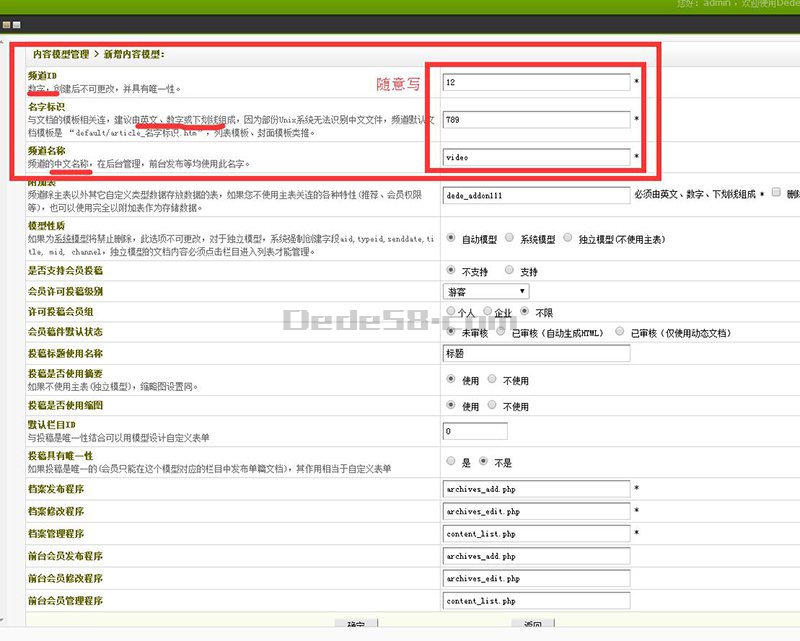Image resolution: width=800 pixels, height=641 pixels.
Task: Select 不使用 for 投稿是否使用摘要
Action: tap(492, 380)
